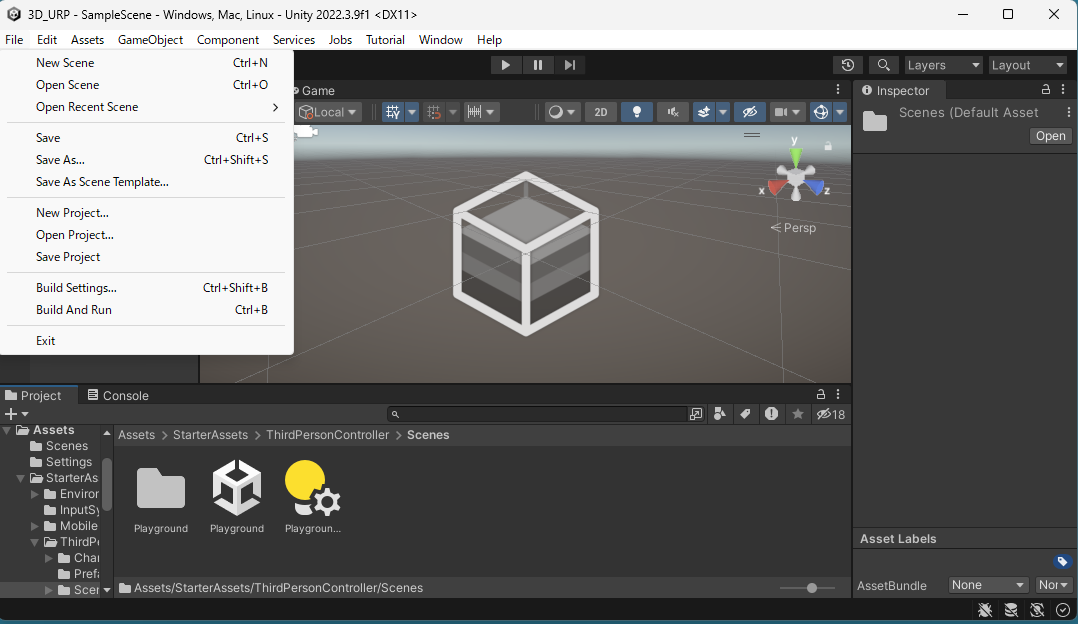
Task: Click the search by type icon in Project
Action: pos(720,414)
